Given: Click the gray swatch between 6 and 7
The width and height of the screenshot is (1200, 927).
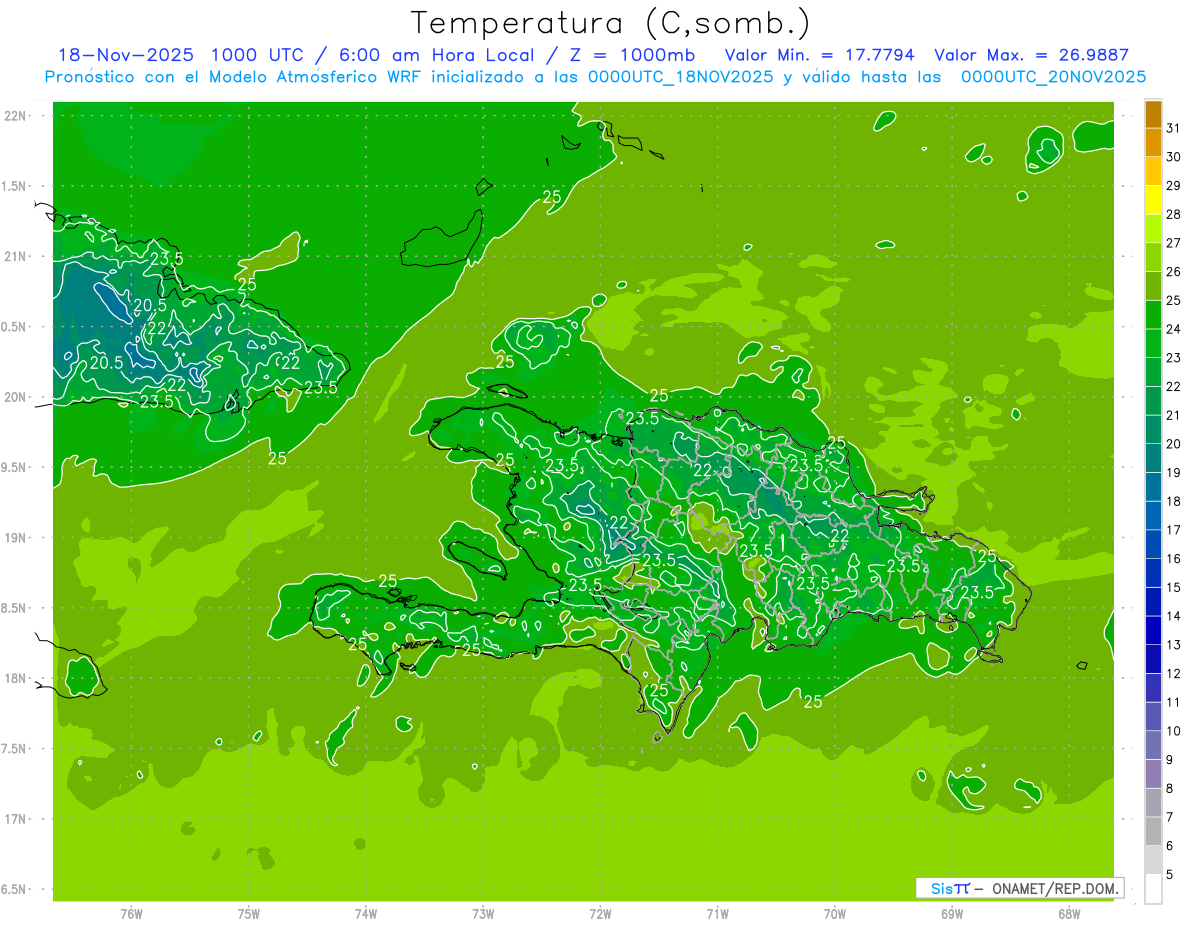Looking at the screenshot, I should pos(1153,832).
